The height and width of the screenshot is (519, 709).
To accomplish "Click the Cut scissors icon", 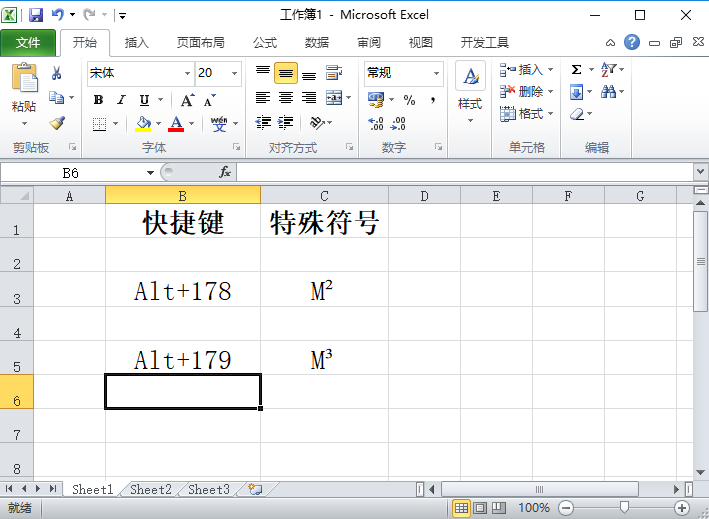I will [57, 72].
